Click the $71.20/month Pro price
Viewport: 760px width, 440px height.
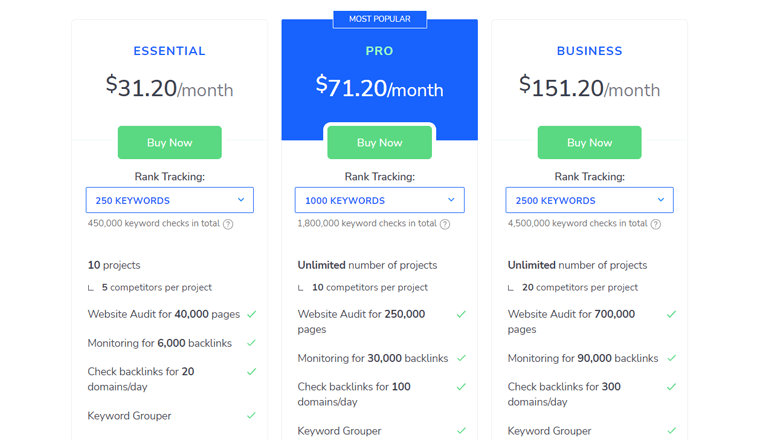tap(380, 87)
